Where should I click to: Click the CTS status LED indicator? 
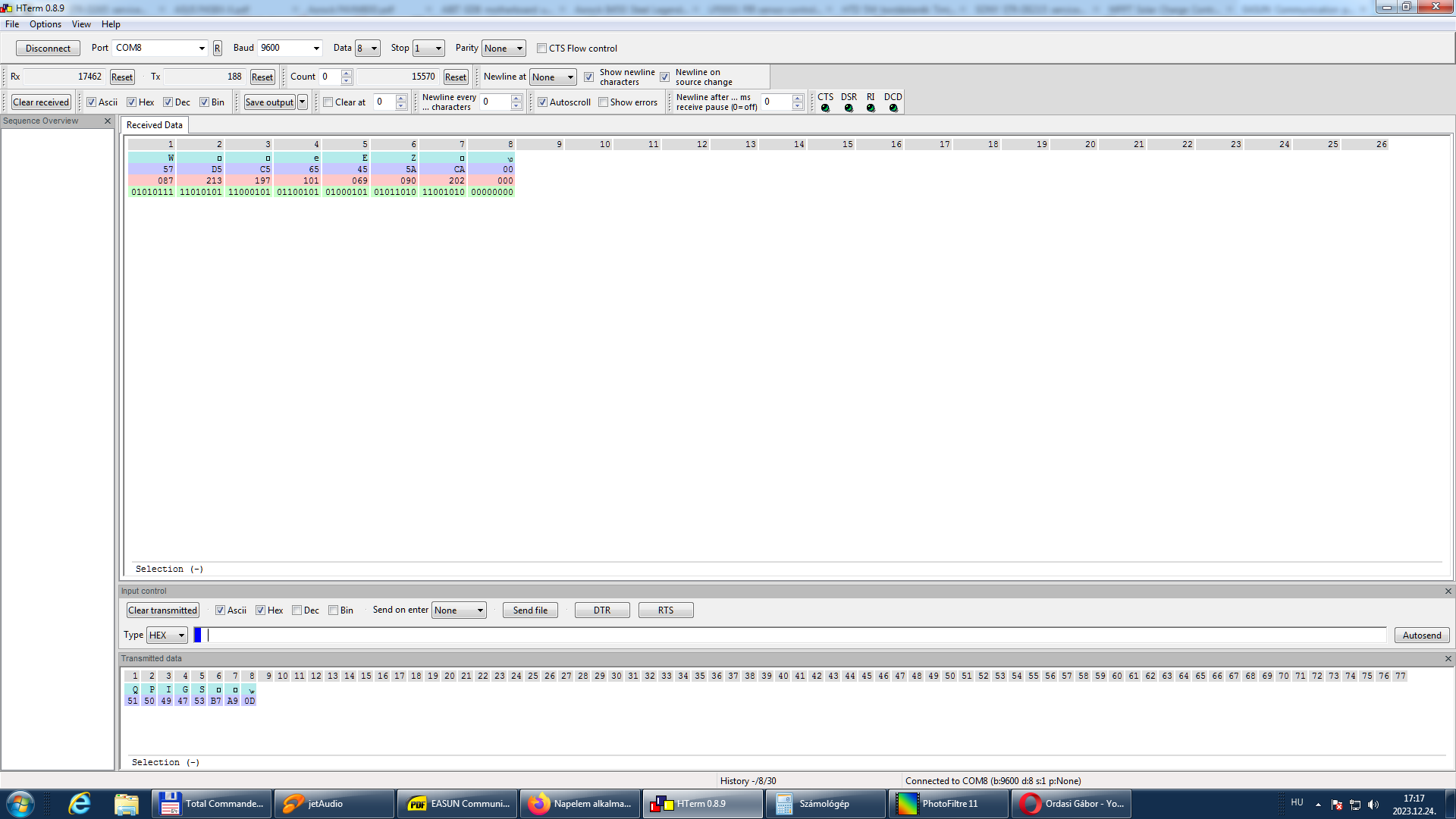click(x=825, y=108)
